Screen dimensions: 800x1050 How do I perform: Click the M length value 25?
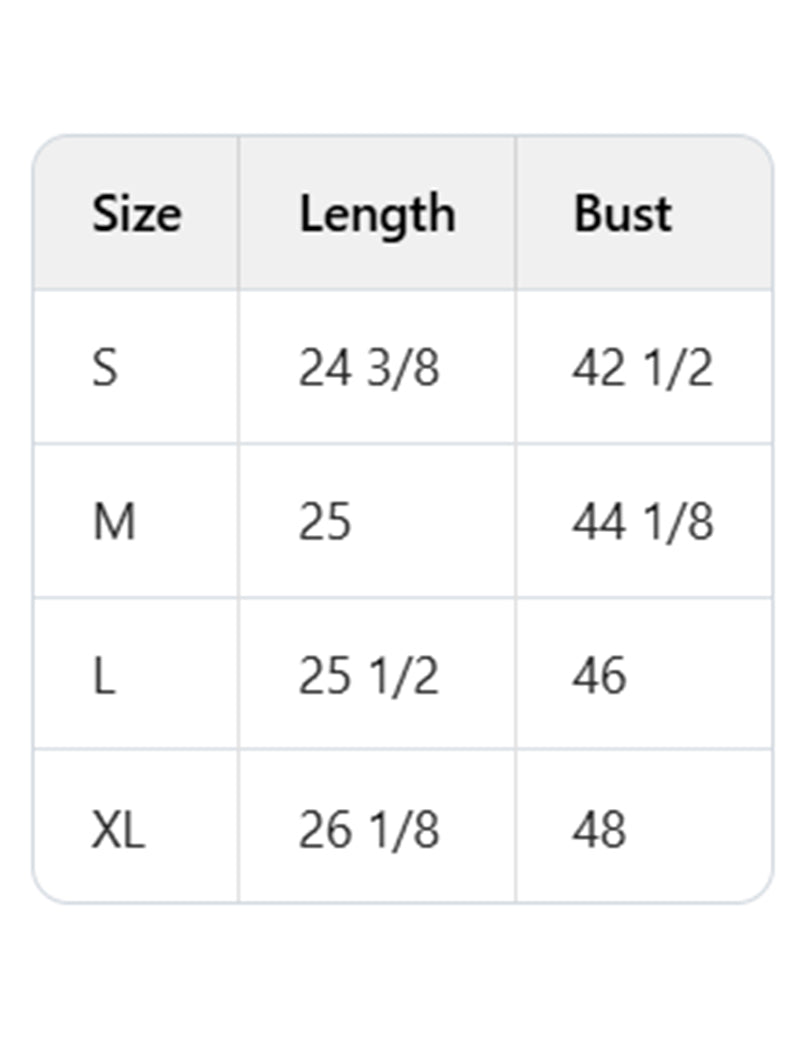click(x=325, y=522)
